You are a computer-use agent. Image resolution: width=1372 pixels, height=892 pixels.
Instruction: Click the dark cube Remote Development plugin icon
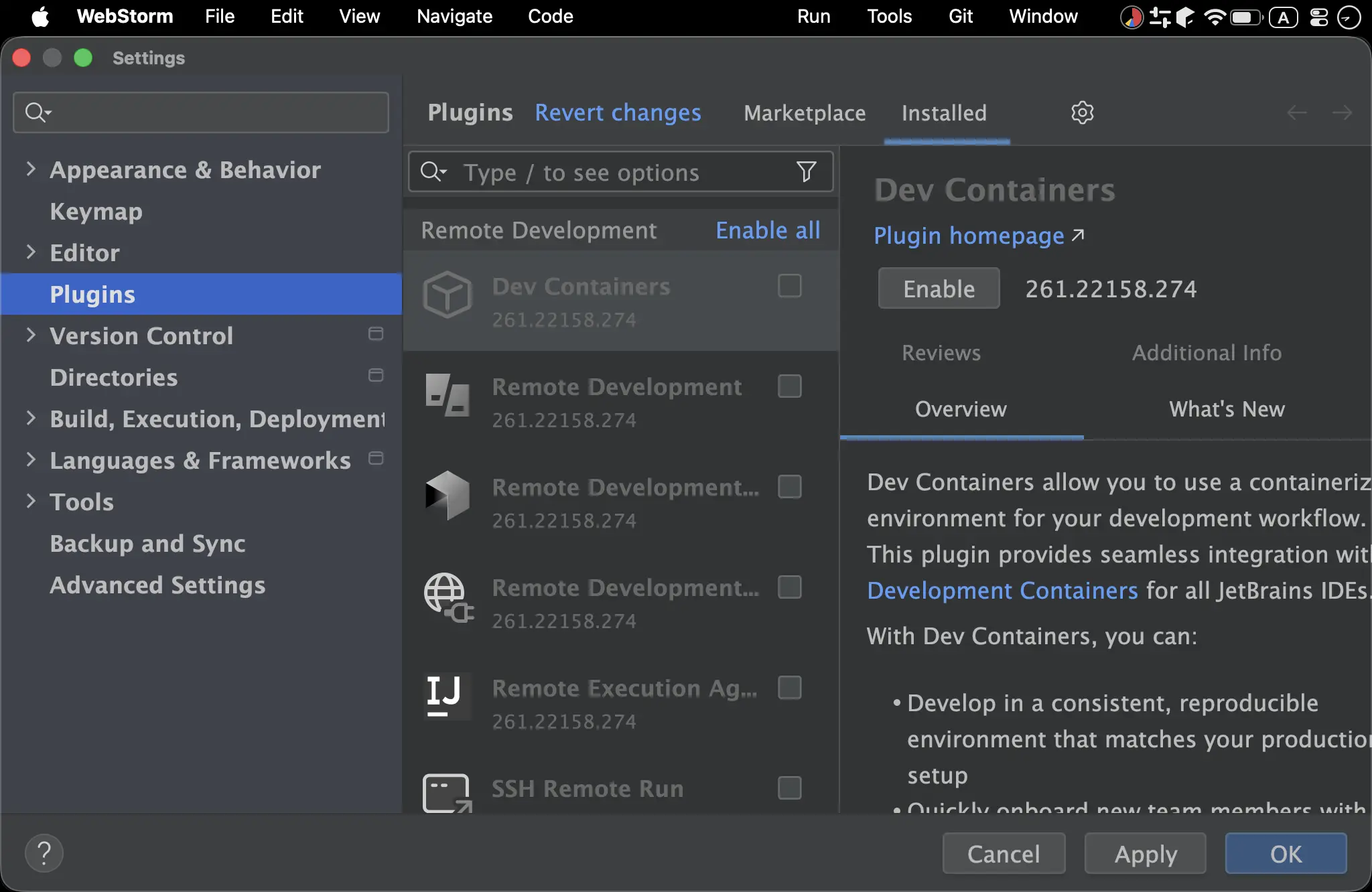click(x=448, y=496)
